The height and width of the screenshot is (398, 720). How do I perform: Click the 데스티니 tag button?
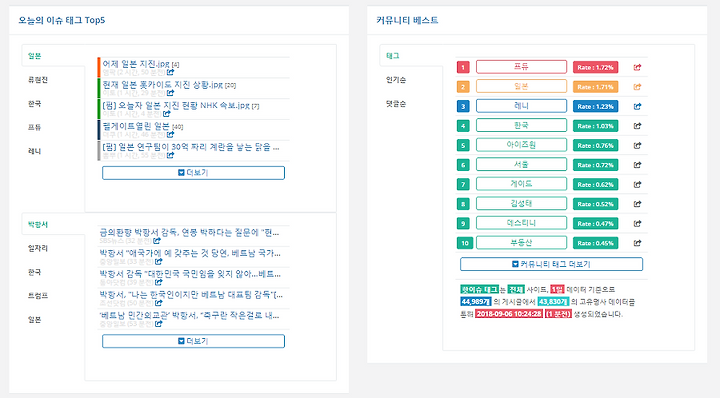[x=521, y=223]
